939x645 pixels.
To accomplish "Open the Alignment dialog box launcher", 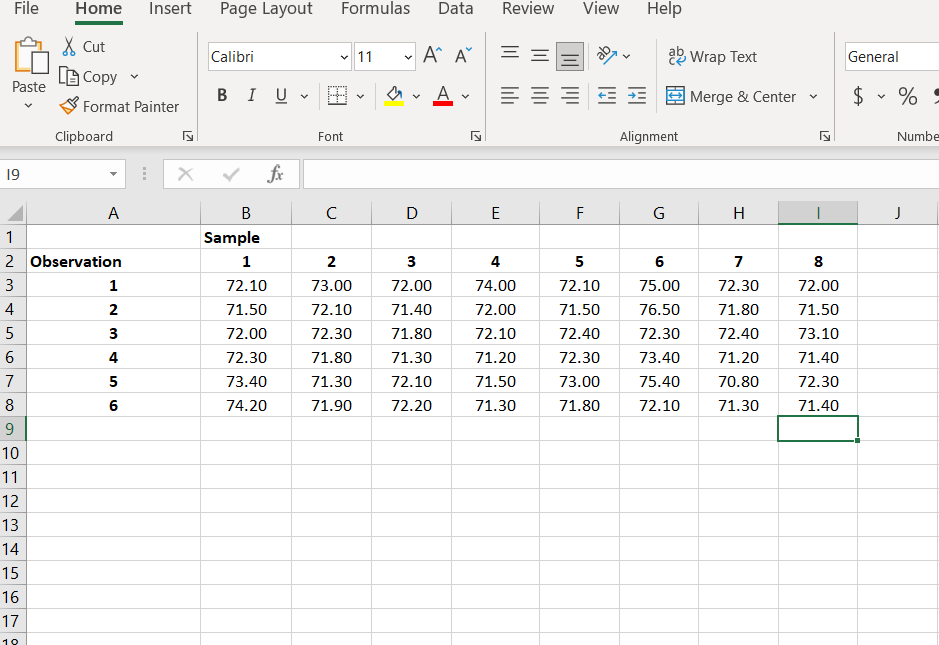I will point(824,136).
